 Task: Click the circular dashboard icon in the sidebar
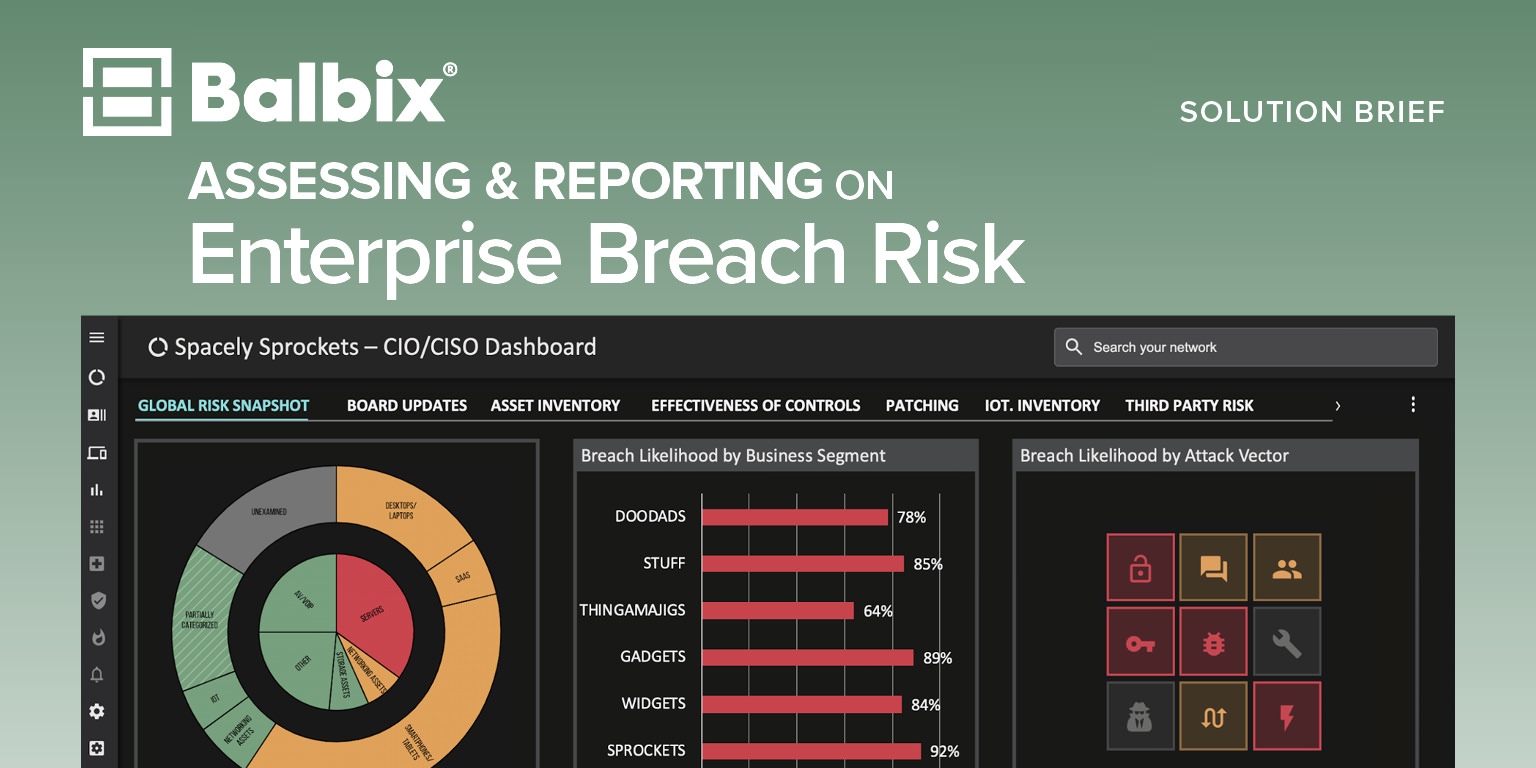coord(97,377)
